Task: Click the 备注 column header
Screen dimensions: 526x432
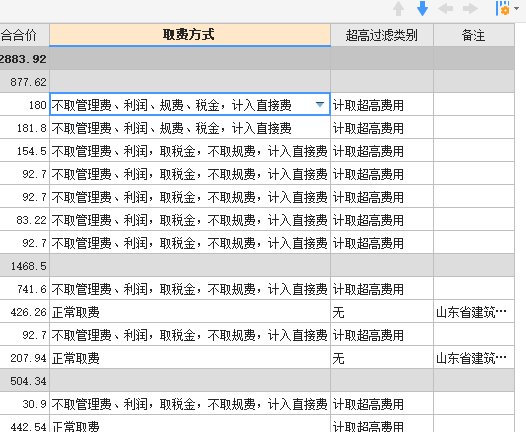Action: (474, 35)
